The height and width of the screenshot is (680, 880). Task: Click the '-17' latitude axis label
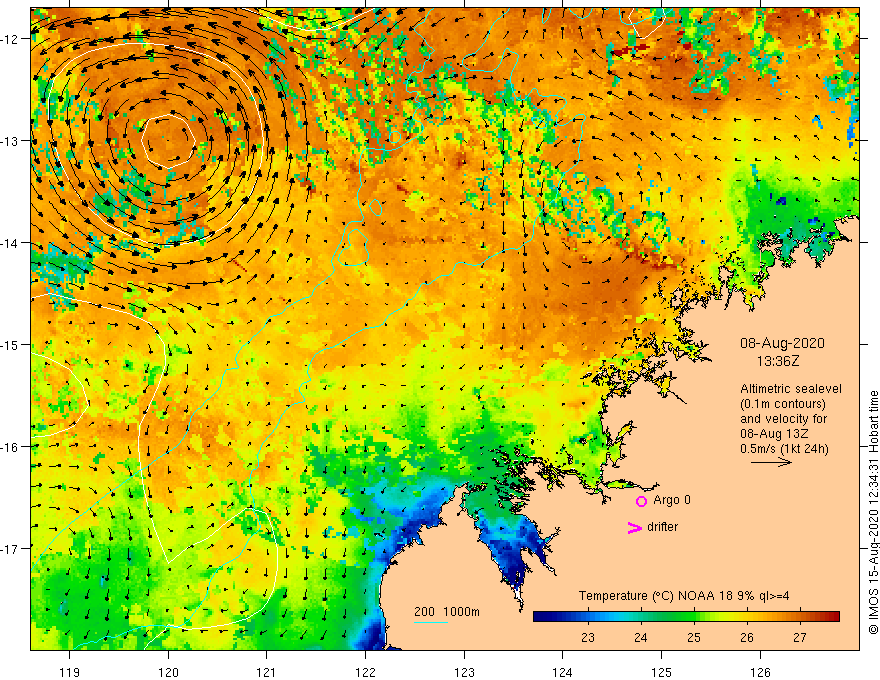coord(10,549)
